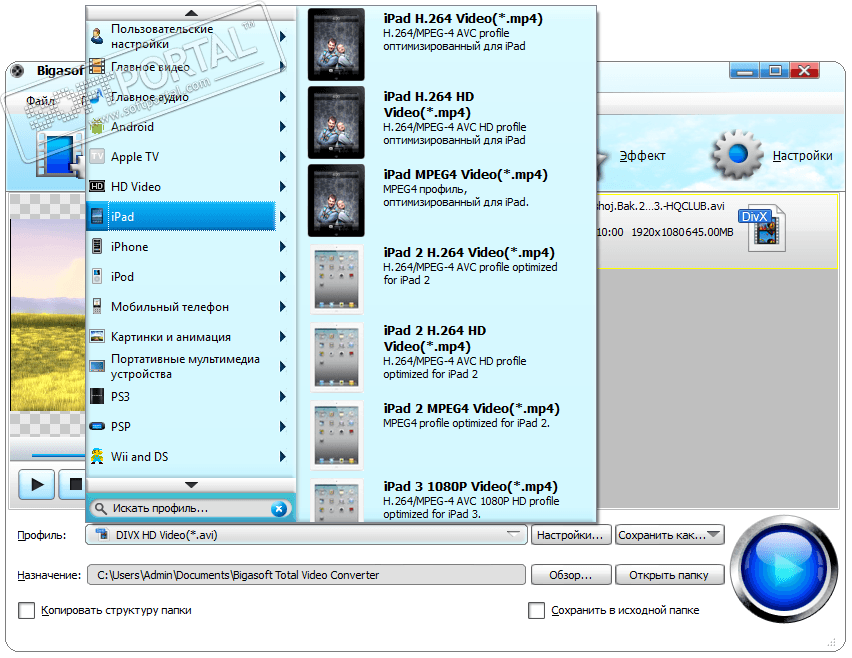The height and width of the screenshot is (658, 852).
Task: Clear the profile search with the X button
Action: coord(279,509)
